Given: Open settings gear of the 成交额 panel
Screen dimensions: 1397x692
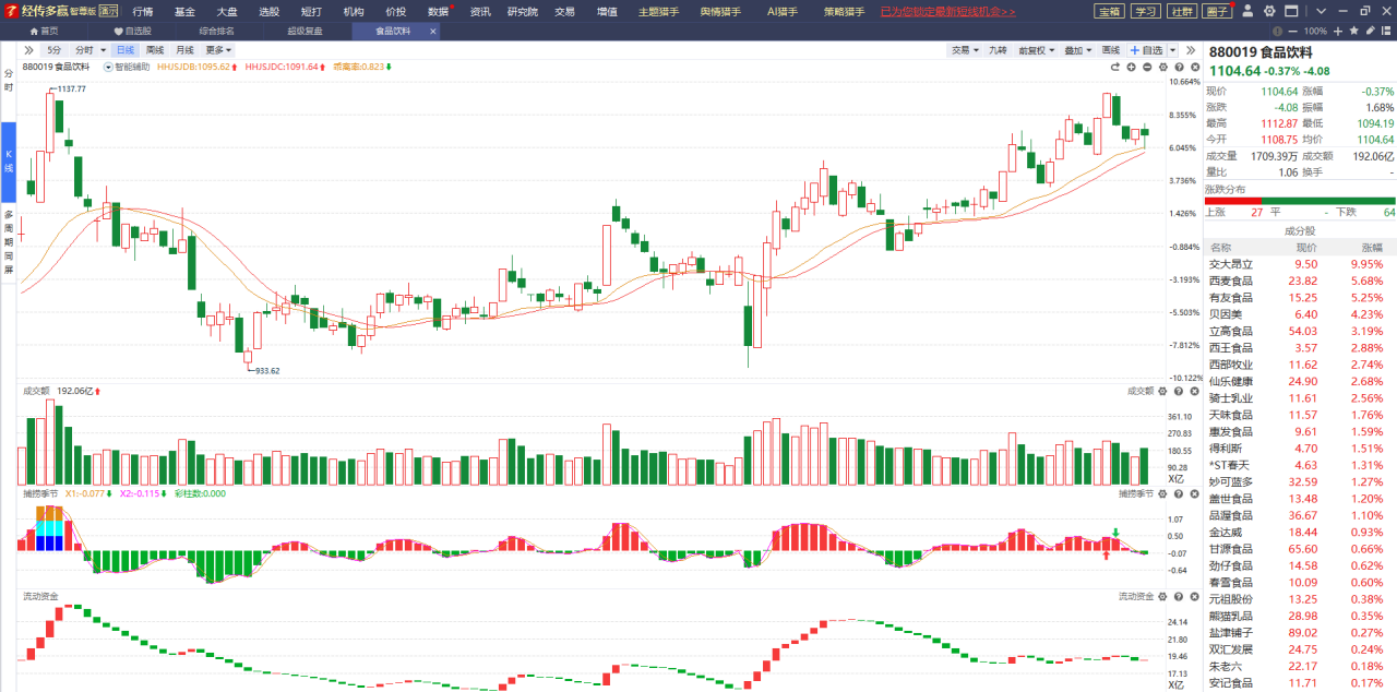Looking at the screenshot, I should click(x=1163, y=391).
